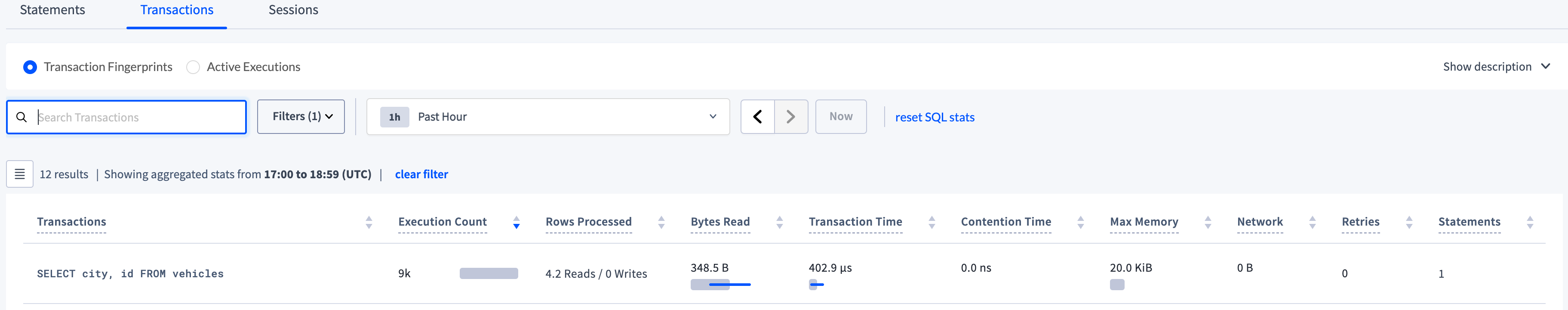Click the clear filter link
This screenshot has width=1568, height=310.
421,174
